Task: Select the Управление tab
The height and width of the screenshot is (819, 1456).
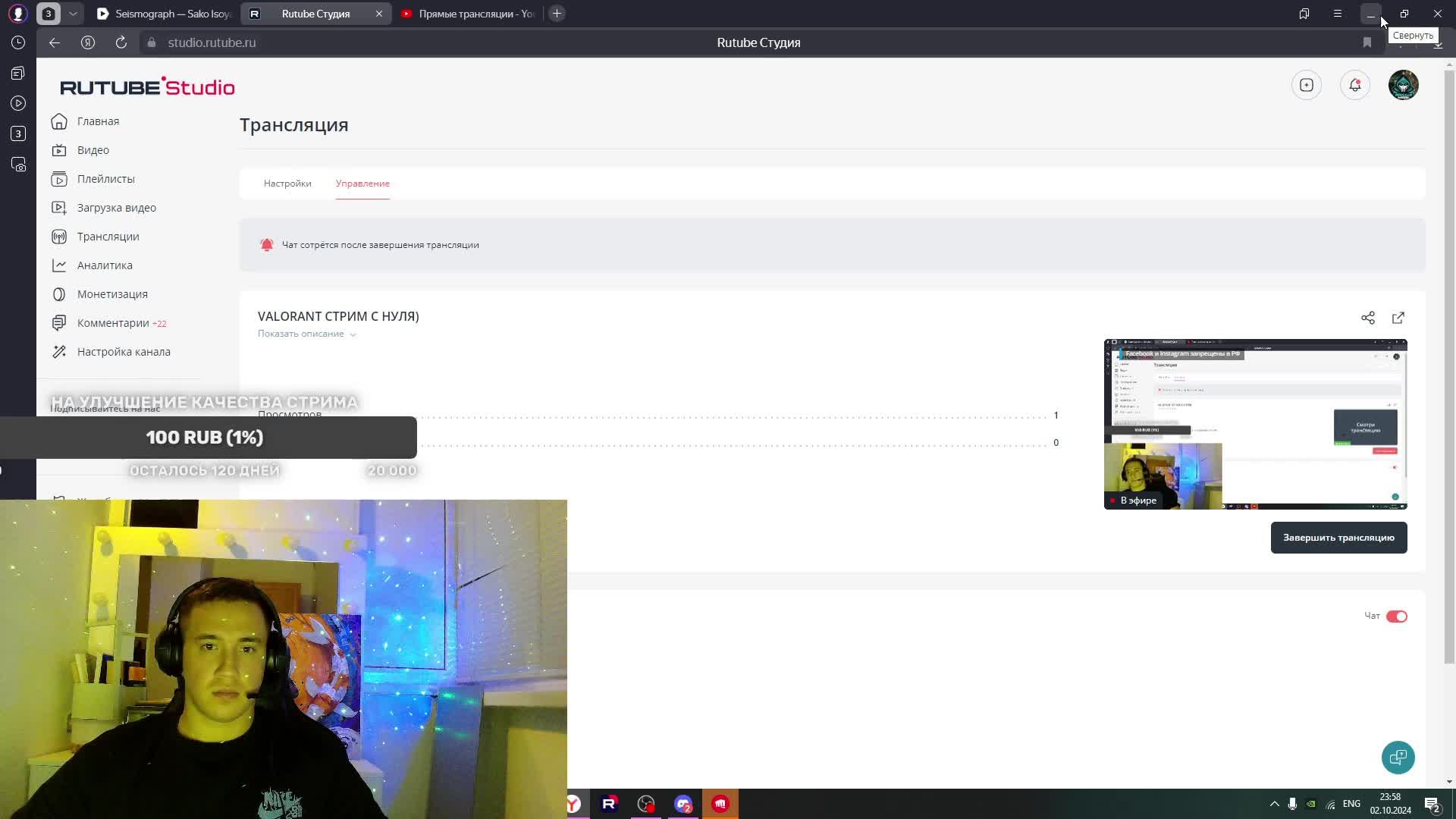Action: pyautogui.click(x=362, y=184)
